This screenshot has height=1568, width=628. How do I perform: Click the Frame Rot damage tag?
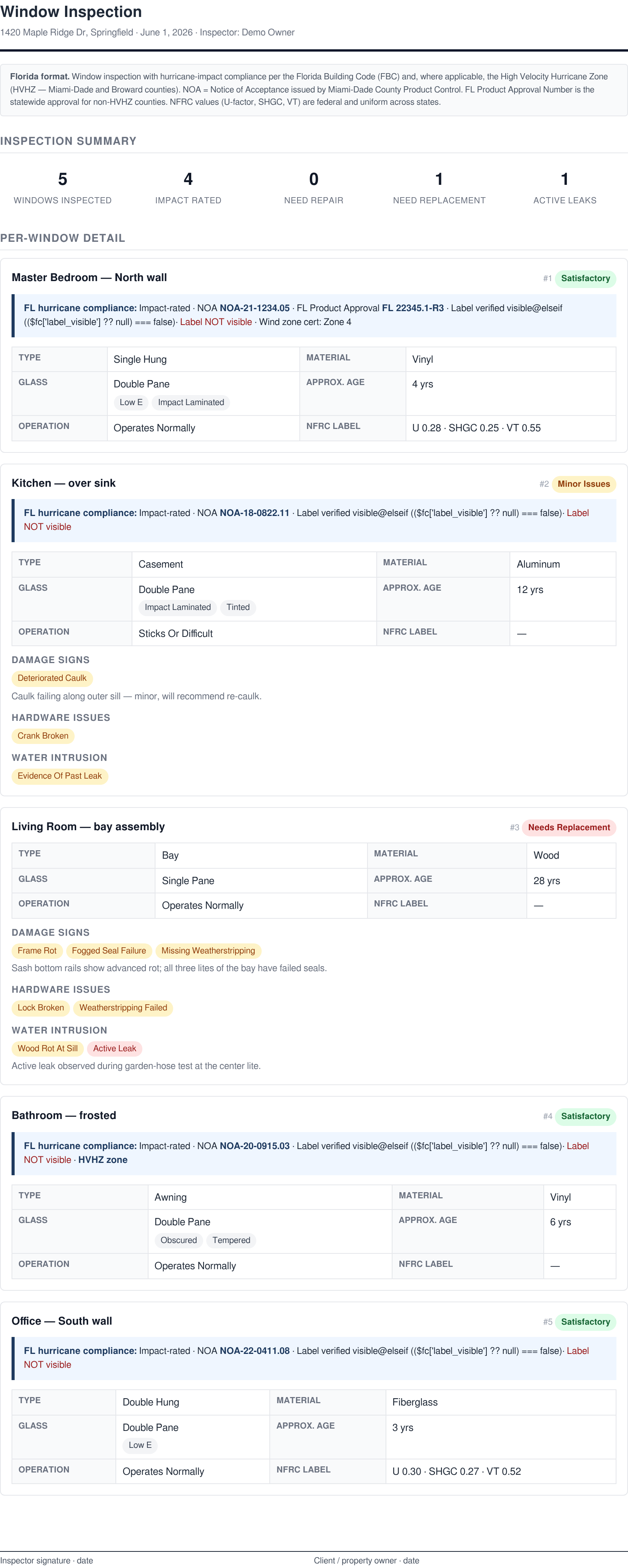[x=37, y=951]
